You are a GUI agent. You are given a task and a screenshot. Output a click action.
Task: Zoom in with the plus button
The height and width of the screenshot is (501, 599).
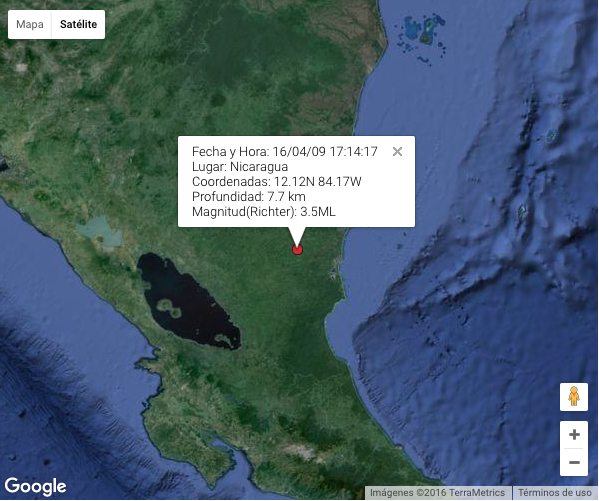[x=574, y=435]
